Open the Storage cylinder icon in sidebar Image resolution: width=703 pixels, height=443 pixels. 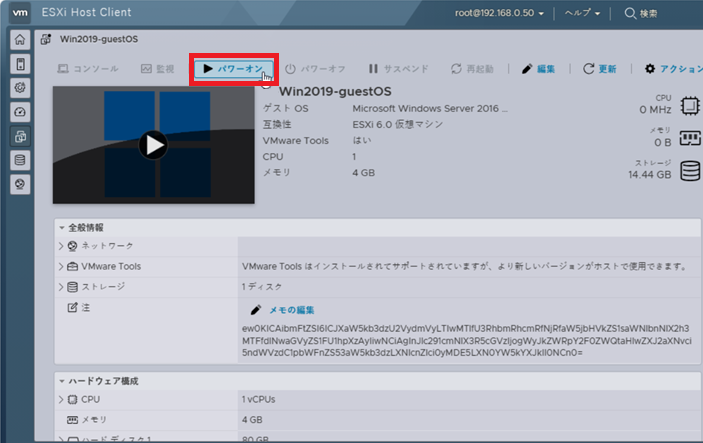pyautogui.click(x=19, y=160)
